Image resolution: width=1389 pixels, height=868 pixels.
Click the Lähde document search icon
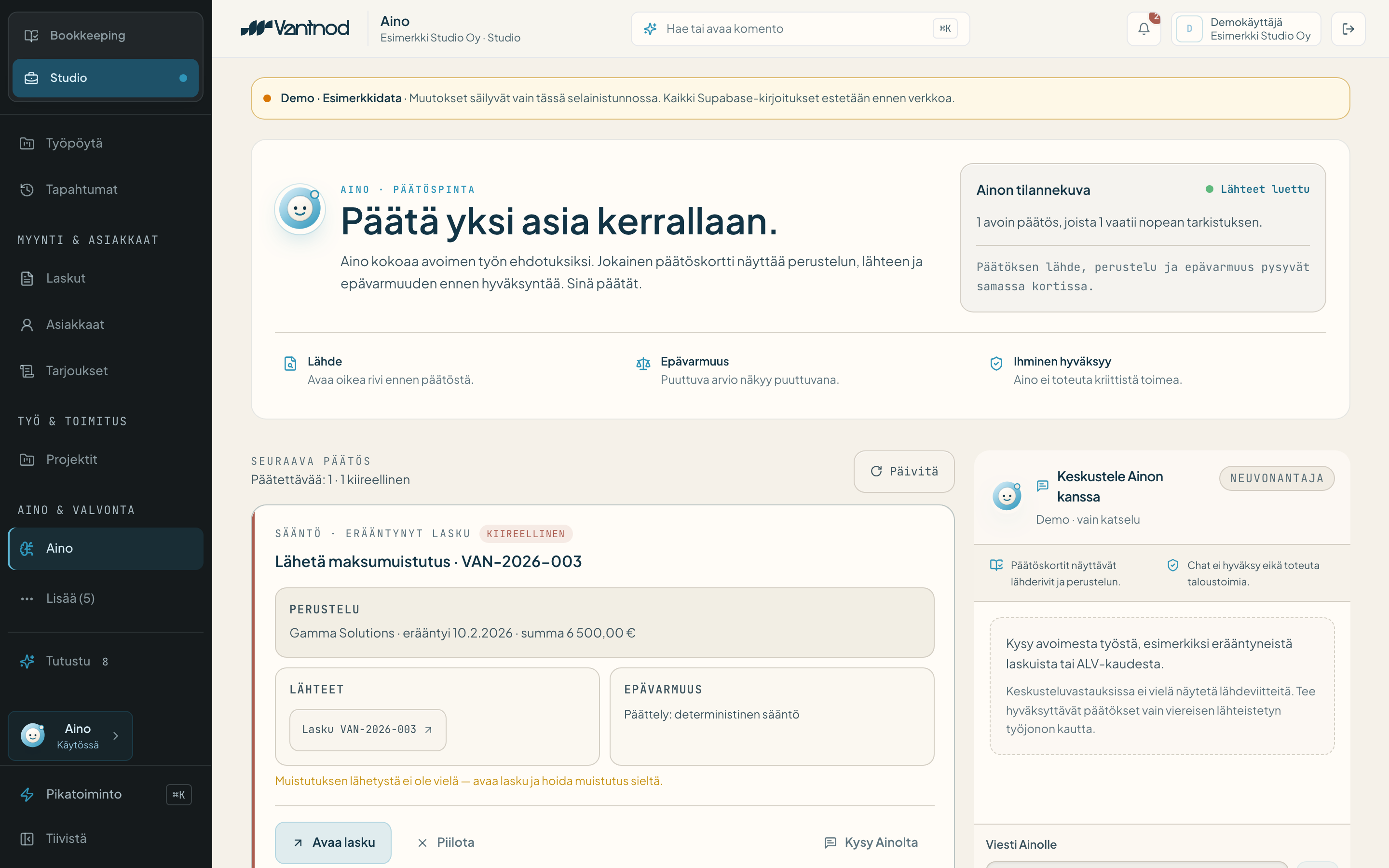pyautogui.click(x=290, y=364)
